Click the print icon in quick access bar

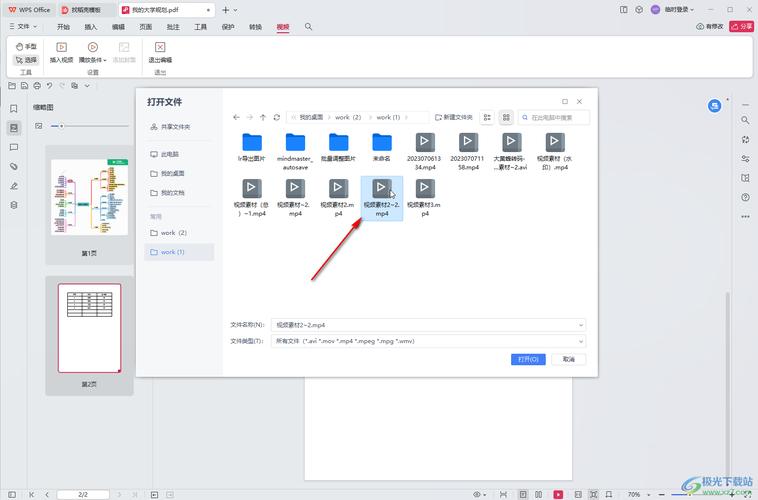37,86
